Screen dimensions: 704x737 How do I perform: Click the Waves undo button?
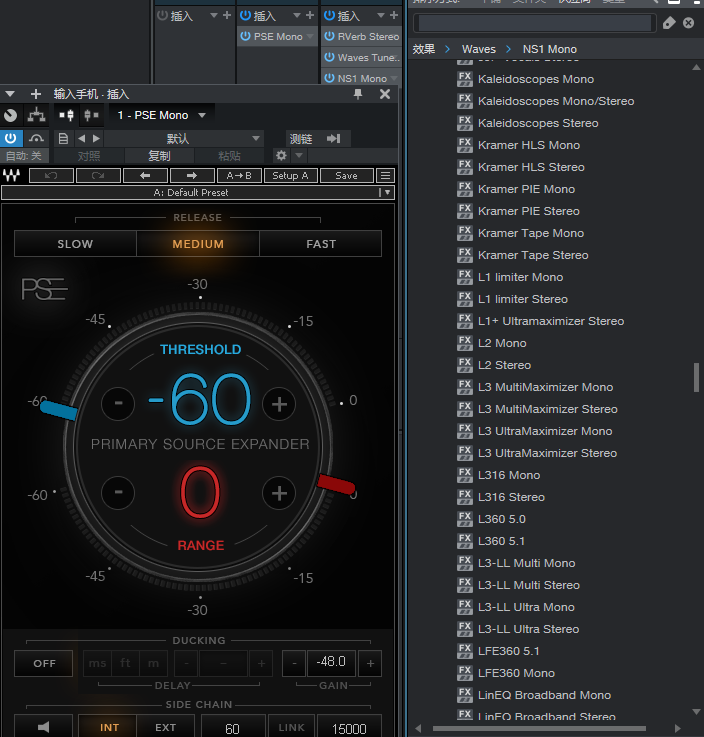[51, 175]
